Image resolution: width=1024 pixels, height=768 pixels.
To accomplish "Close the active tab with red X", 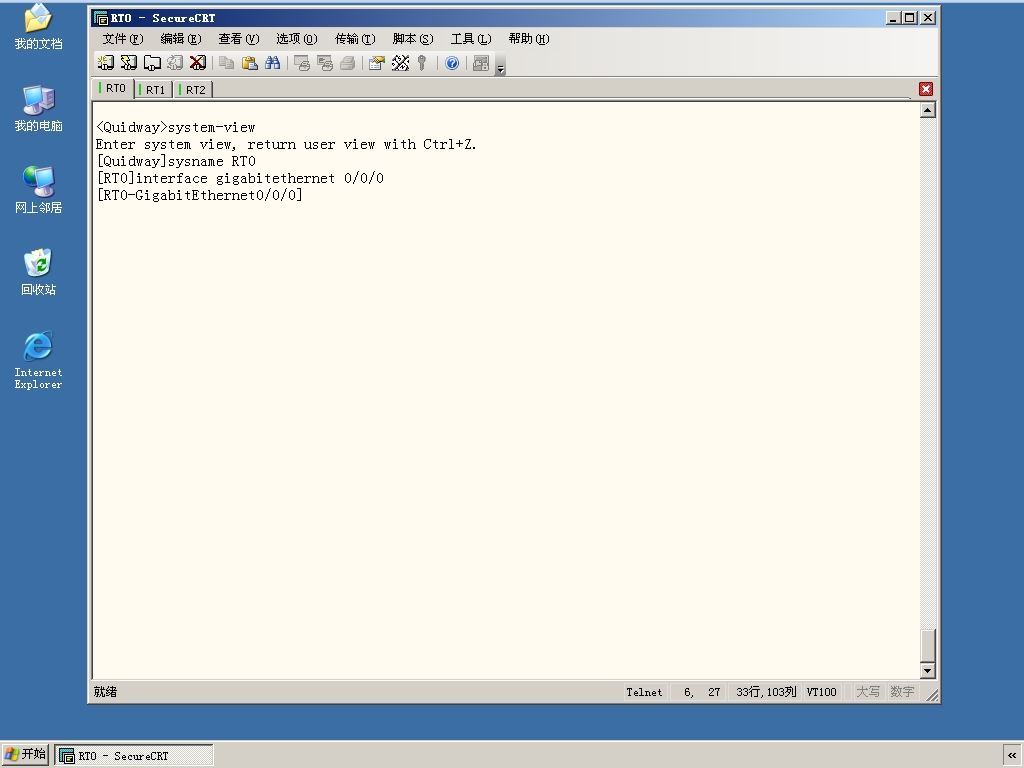I will [x=925, y=89].
